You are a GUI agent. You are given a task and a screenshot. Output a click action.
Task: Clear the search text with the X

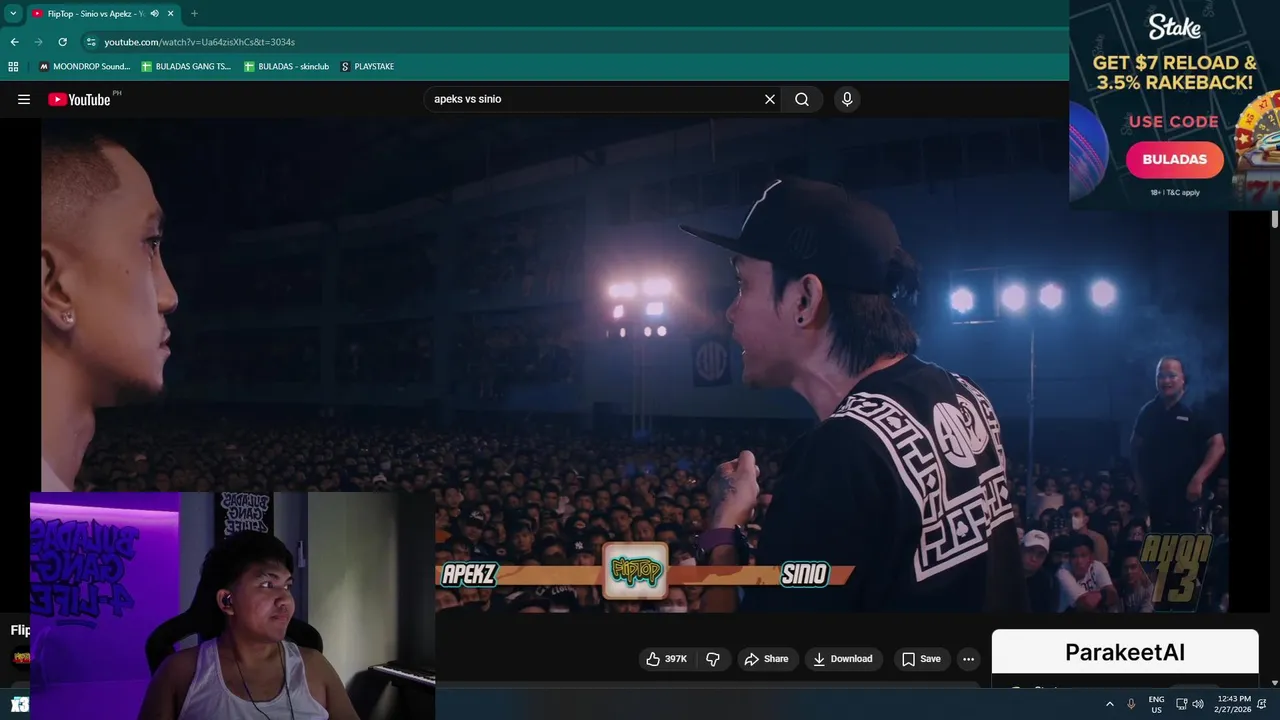(x=770, y=99)
